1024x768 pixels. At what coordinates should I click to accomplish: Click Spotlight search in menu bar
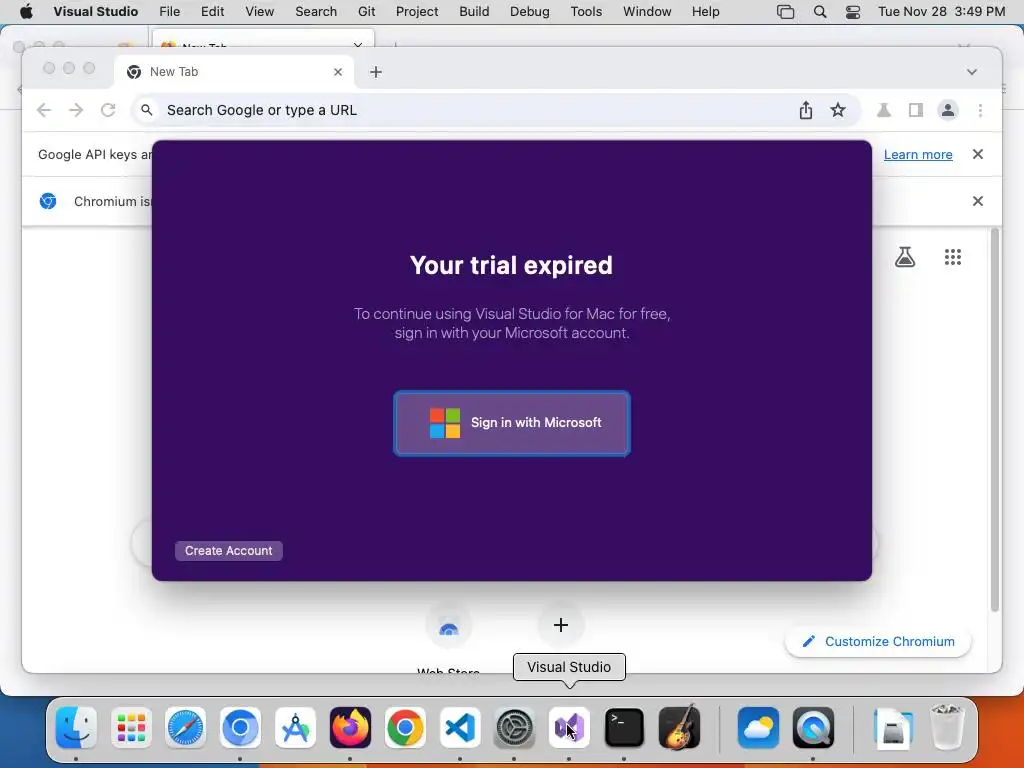click(820, 12)
